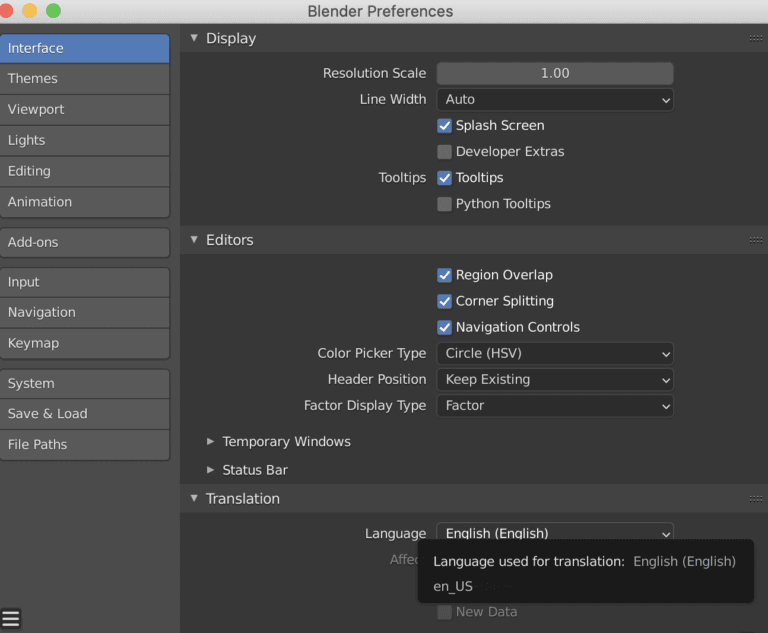The image size is (768, 633).
Task: Disable the Splash Screen checkbox
Action: (444, 126)
